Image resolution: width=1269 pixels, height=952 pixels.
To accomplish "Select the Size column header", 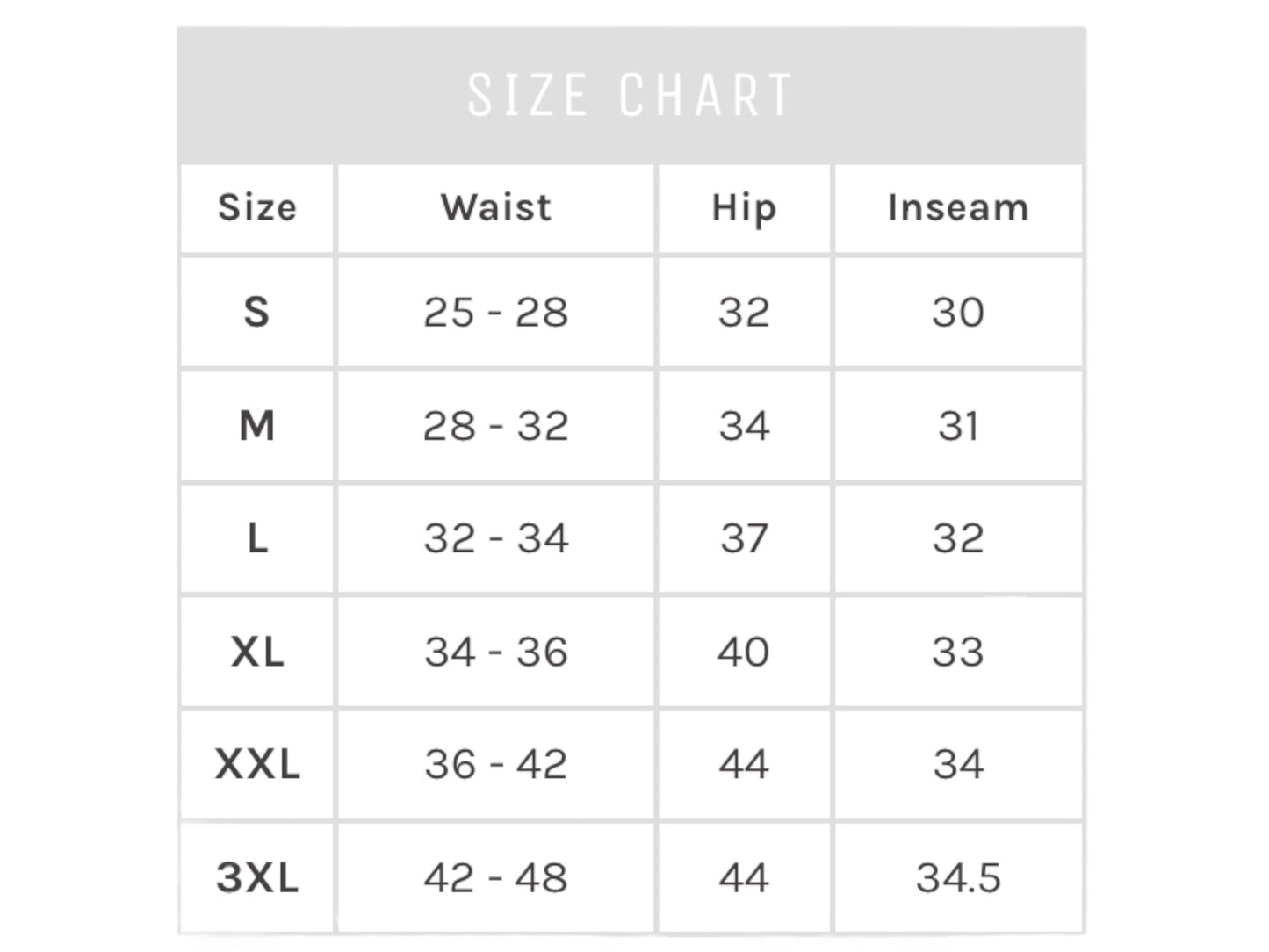I will coord(257,208).
